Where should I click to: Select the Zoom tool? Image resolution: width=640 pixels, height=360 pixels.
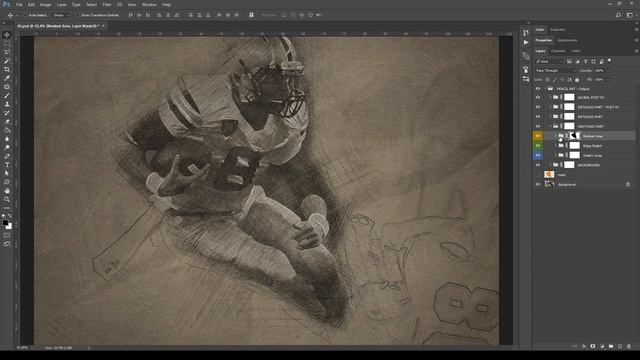(7, 199)
